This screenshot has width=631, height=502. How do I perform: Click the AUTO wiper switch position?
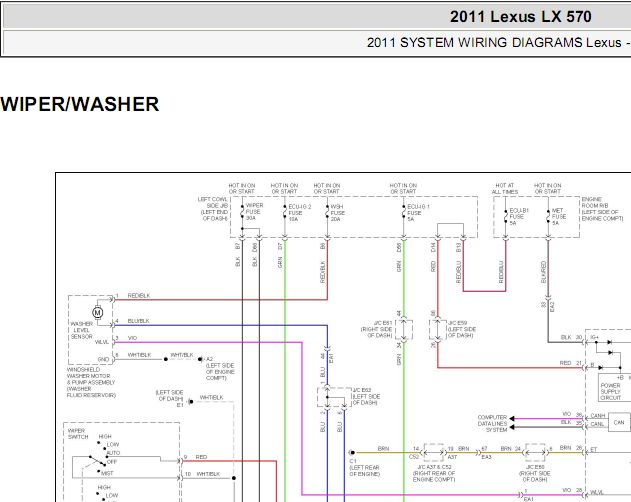113,453
